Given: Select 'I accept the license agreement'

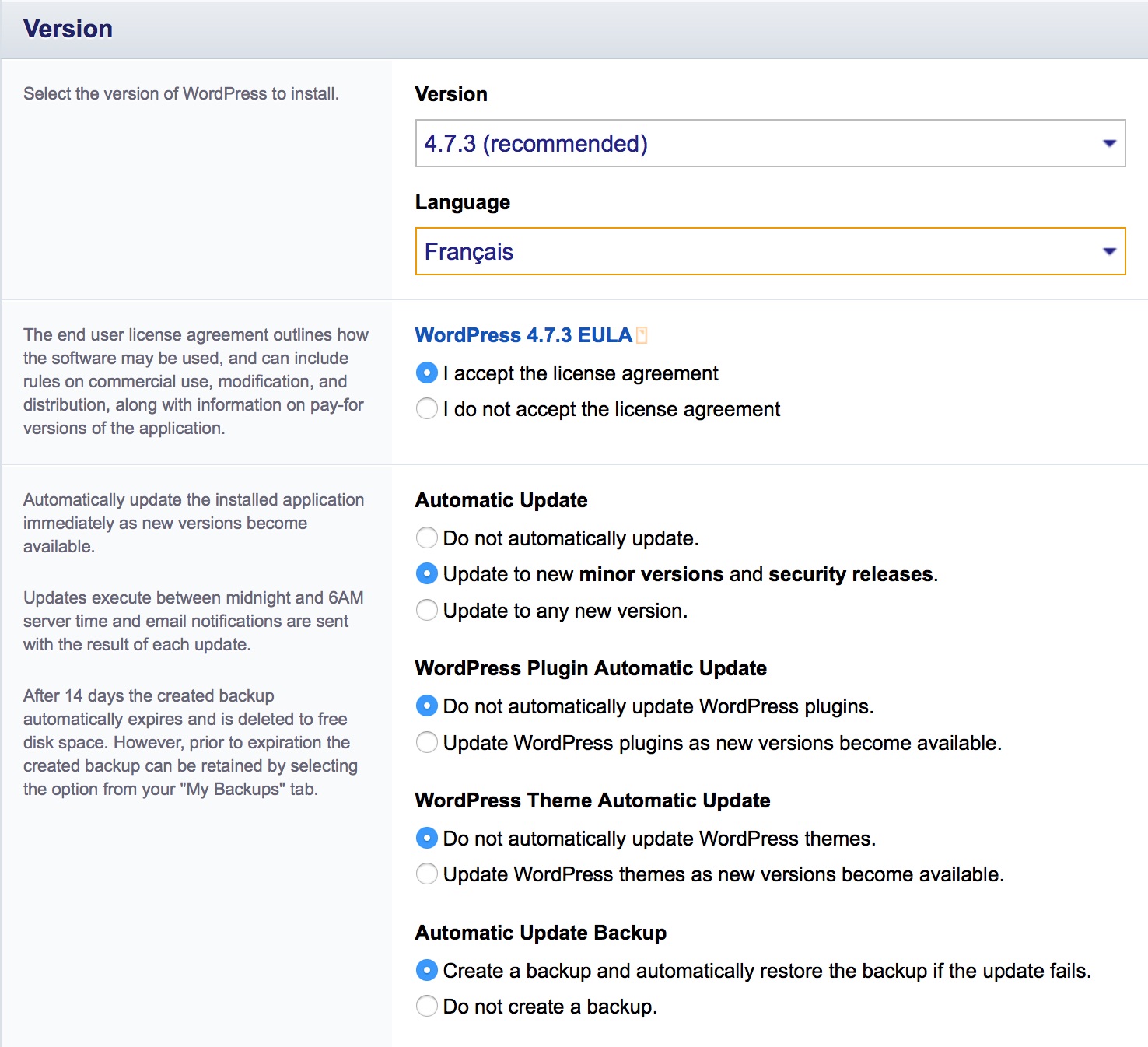Looking at the screenshot, I should [x=427, y=373].
